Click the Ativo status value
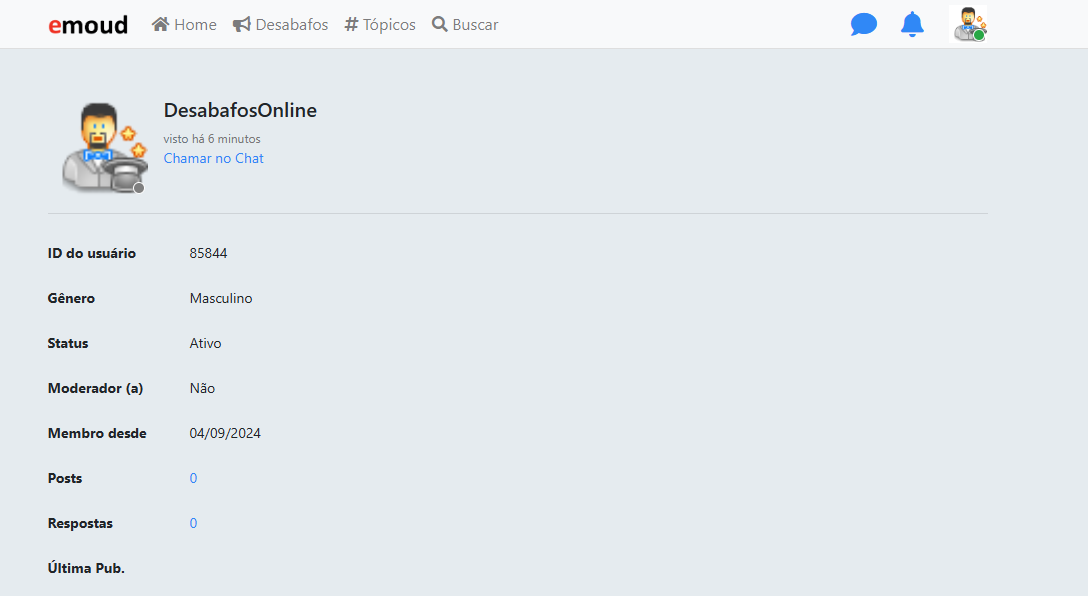Viewport: 1088px width, 596px height. click(x=205, y=343)
